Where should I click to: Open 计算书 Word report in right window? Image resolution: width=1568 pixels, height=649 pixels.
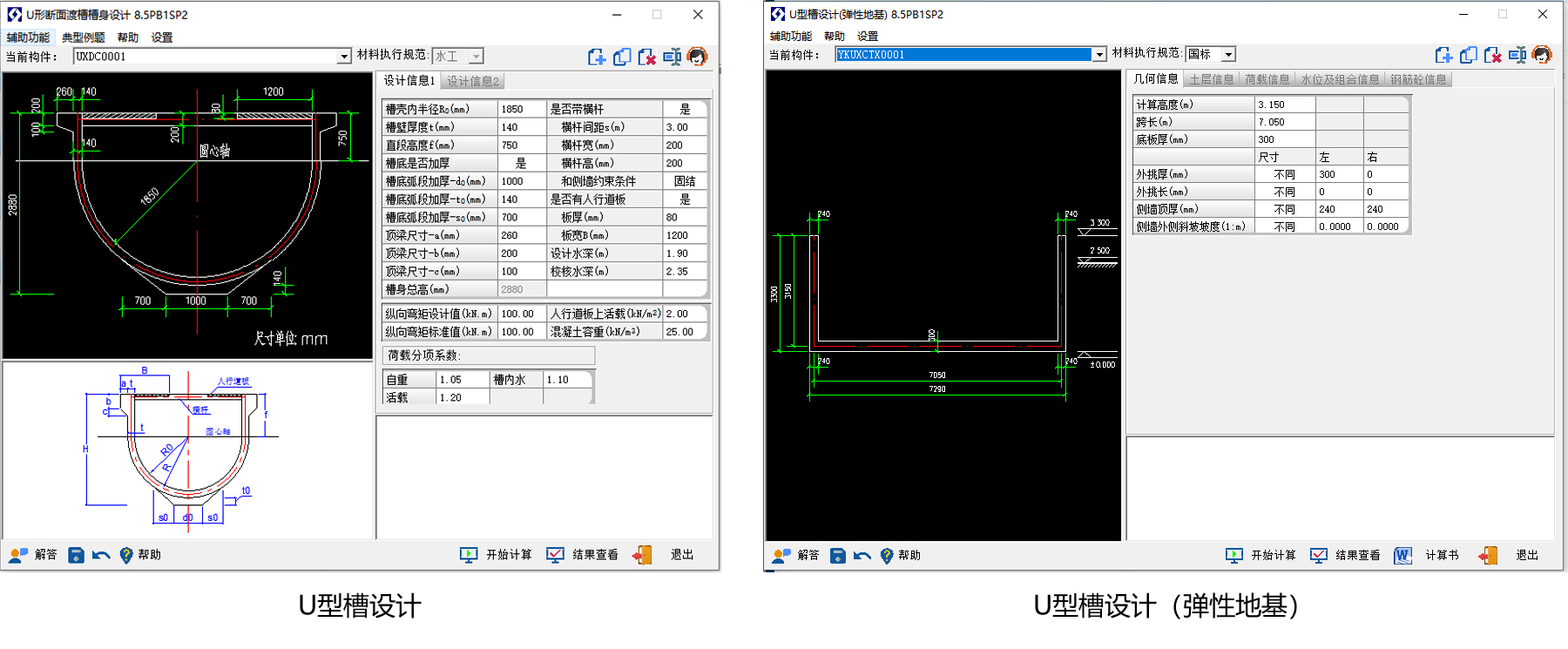tap(1426, 556)
